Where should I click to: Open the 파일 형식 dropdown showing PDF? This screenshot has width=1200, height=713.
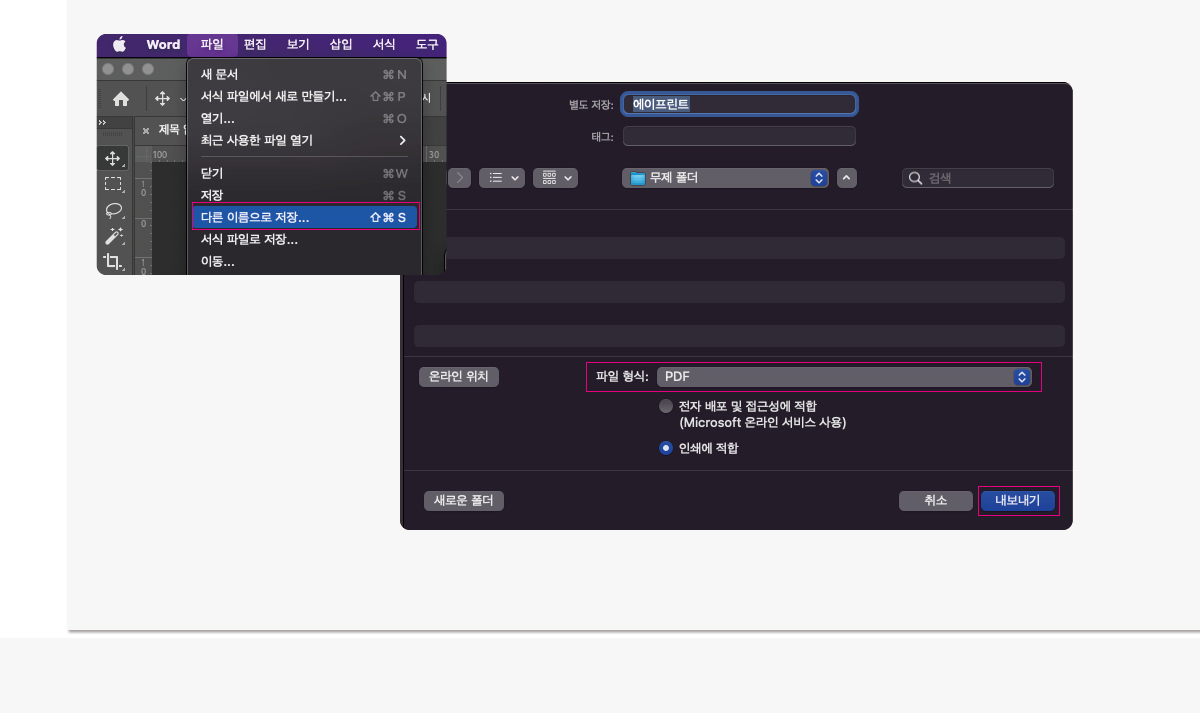tap(847, 377)
